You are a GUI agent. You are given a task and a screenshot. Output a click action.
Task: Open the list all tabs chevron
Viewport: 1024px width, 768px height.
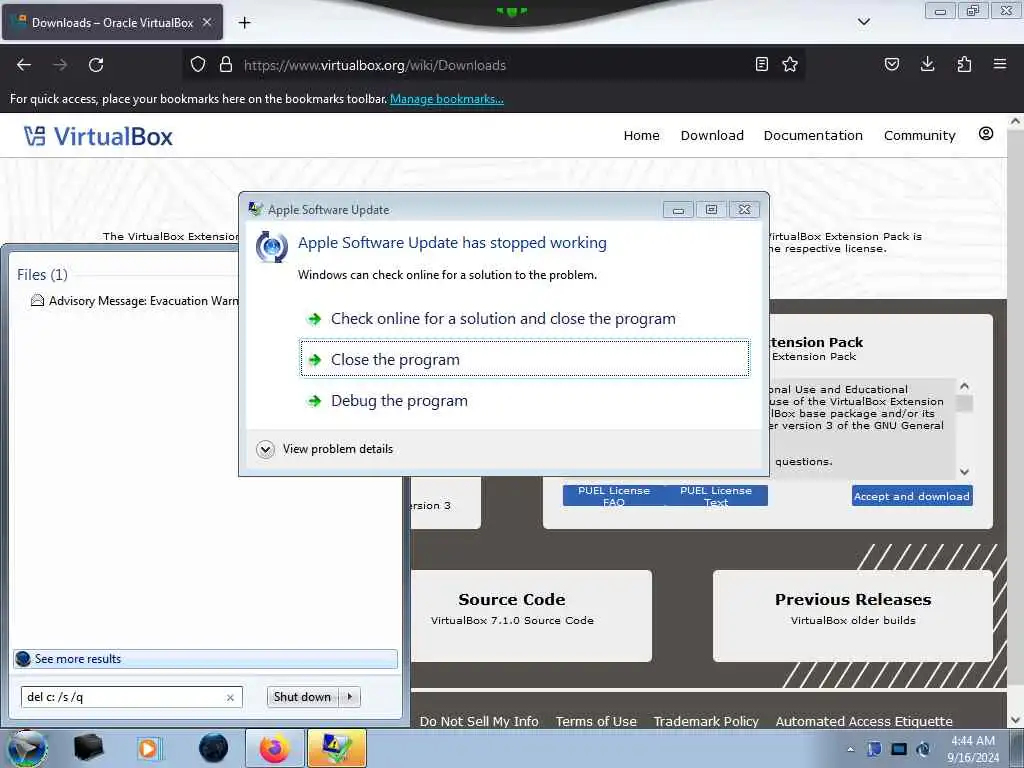[863, 22]
